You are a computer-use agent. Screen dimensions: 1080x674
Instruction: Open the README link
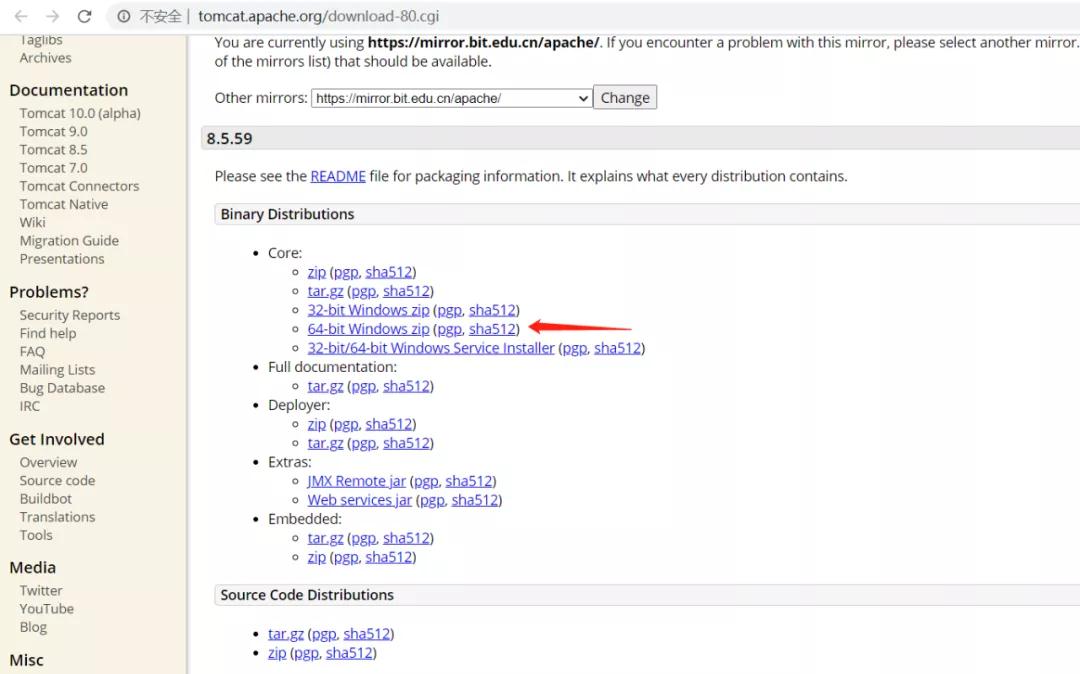point(338,176)
